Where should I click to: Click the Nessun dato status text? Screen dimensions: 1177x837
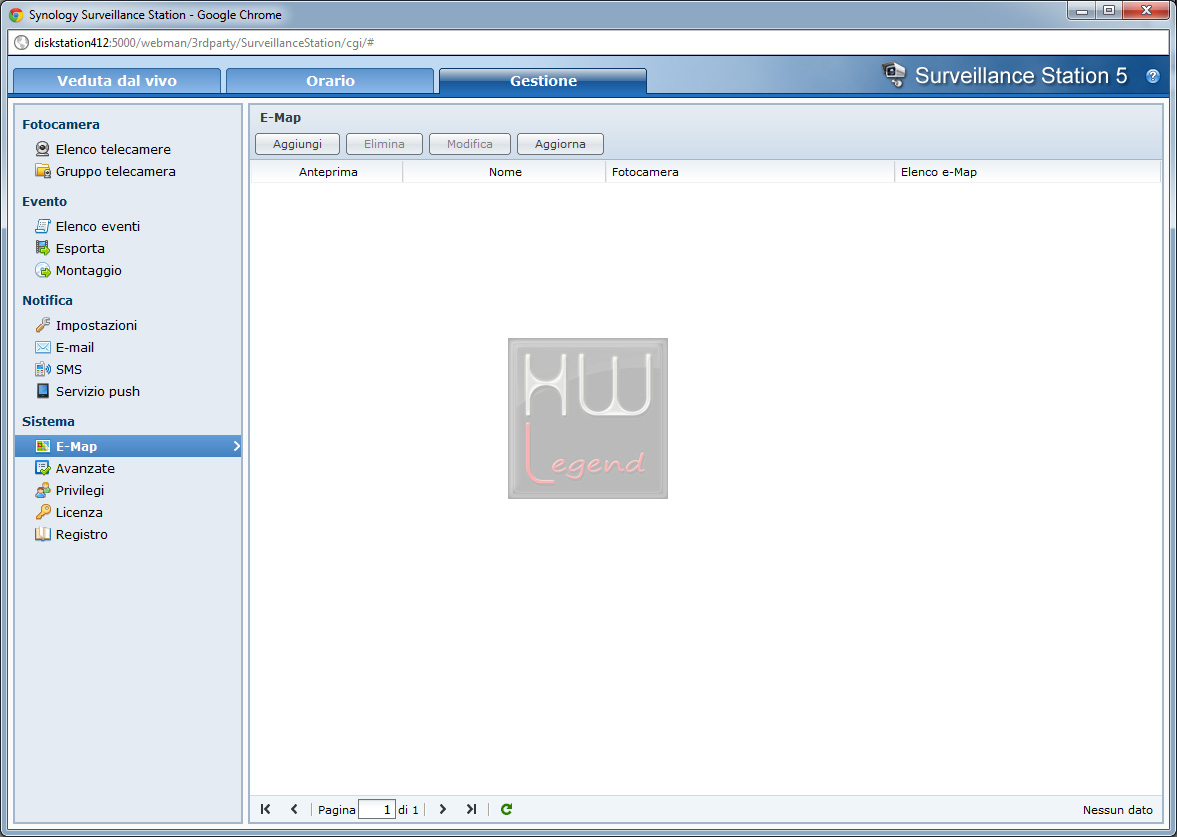(x=1117, y=810)
